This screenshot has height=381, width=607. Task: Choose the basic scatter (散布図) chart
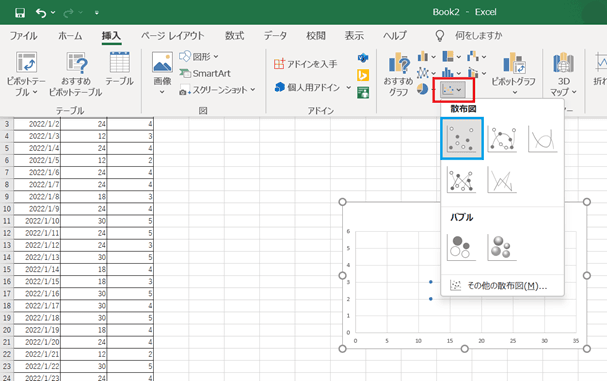pyautogui.click(x=462, y=139)
